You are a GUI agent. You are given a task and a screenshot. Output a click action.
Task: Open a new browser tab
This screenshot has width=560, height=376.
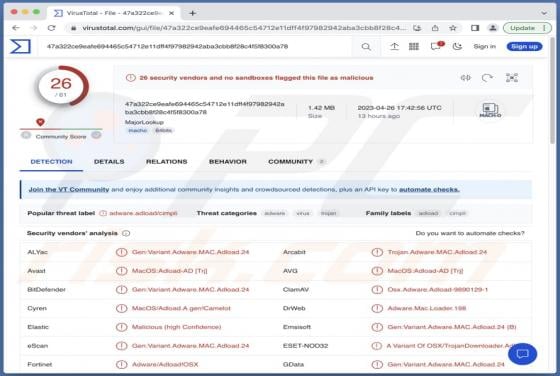[x=192, y=13]
